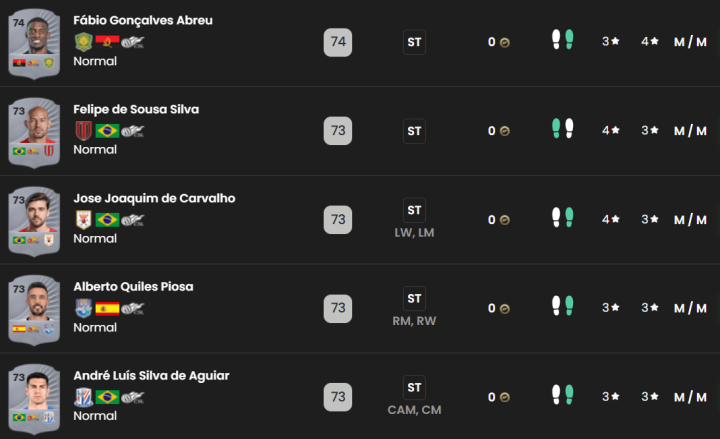This screenshot has width=720, height=439.
Task: Open Jose Joaquim de Carvalho's profile link
Action: click(154, 198)
